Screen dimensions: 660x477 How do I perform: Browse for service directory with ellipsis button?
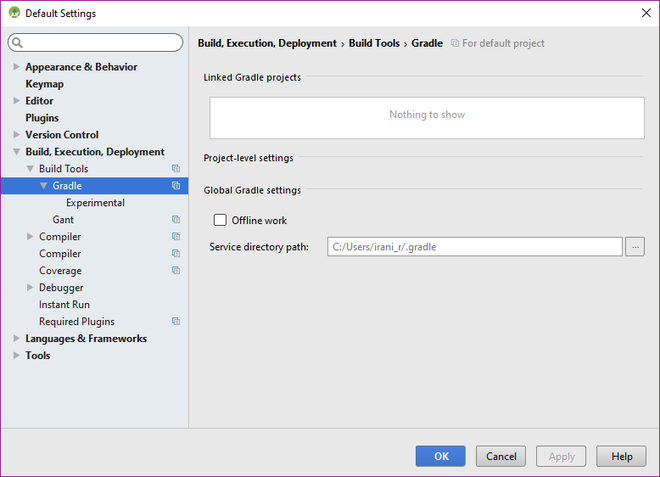point(635,247)
